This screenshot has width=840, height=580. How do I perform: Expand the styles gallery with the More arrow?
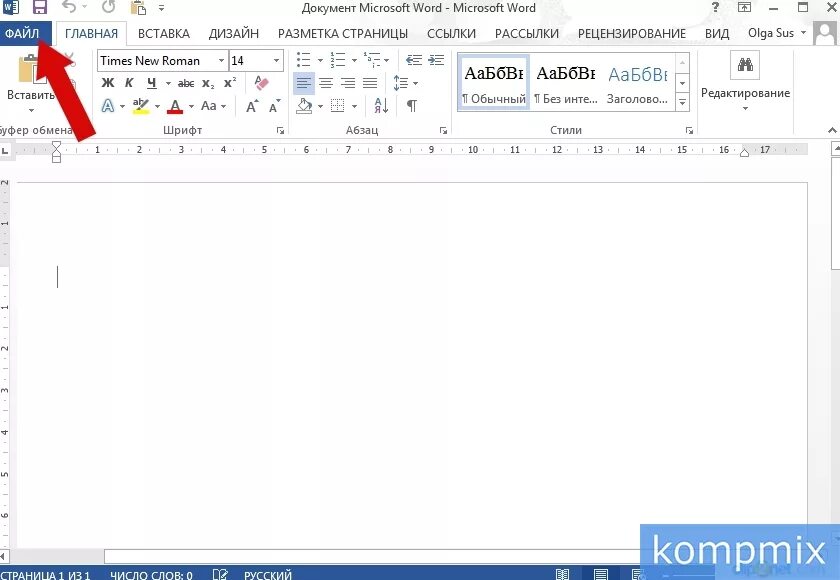click(682, 102)
